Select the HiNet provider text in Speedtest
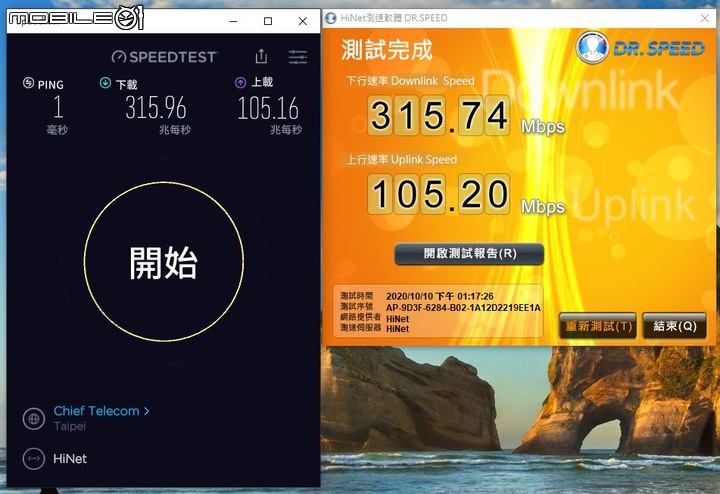The width and height of the screenshot is (720, 494). click(70, 459)
